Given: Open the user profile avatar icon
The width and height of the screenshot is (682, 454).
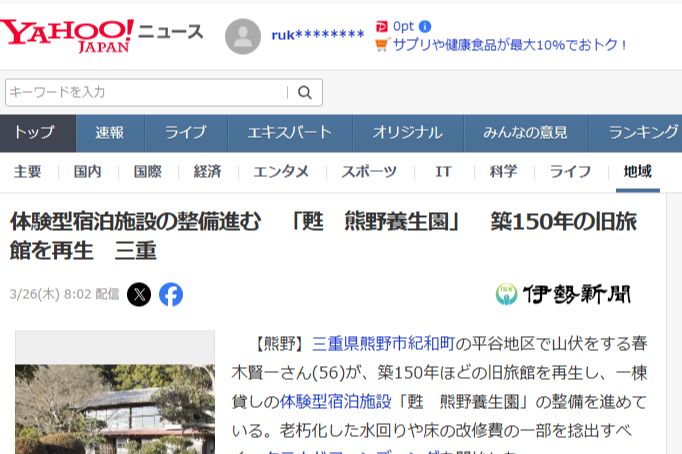Looking at the screenshot, I should (x=243, y=36).
